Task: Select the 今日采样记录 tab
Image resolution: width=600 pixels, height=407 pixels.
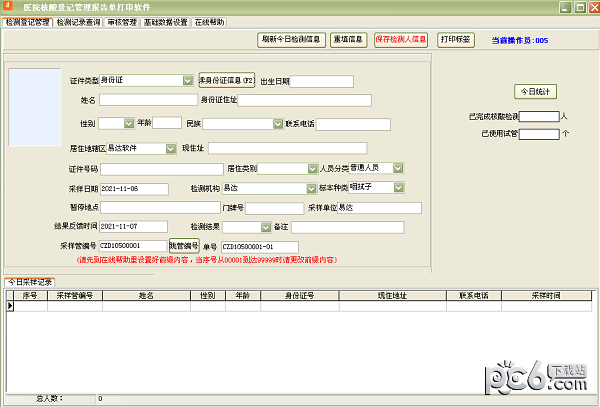Action: point(30,282)
